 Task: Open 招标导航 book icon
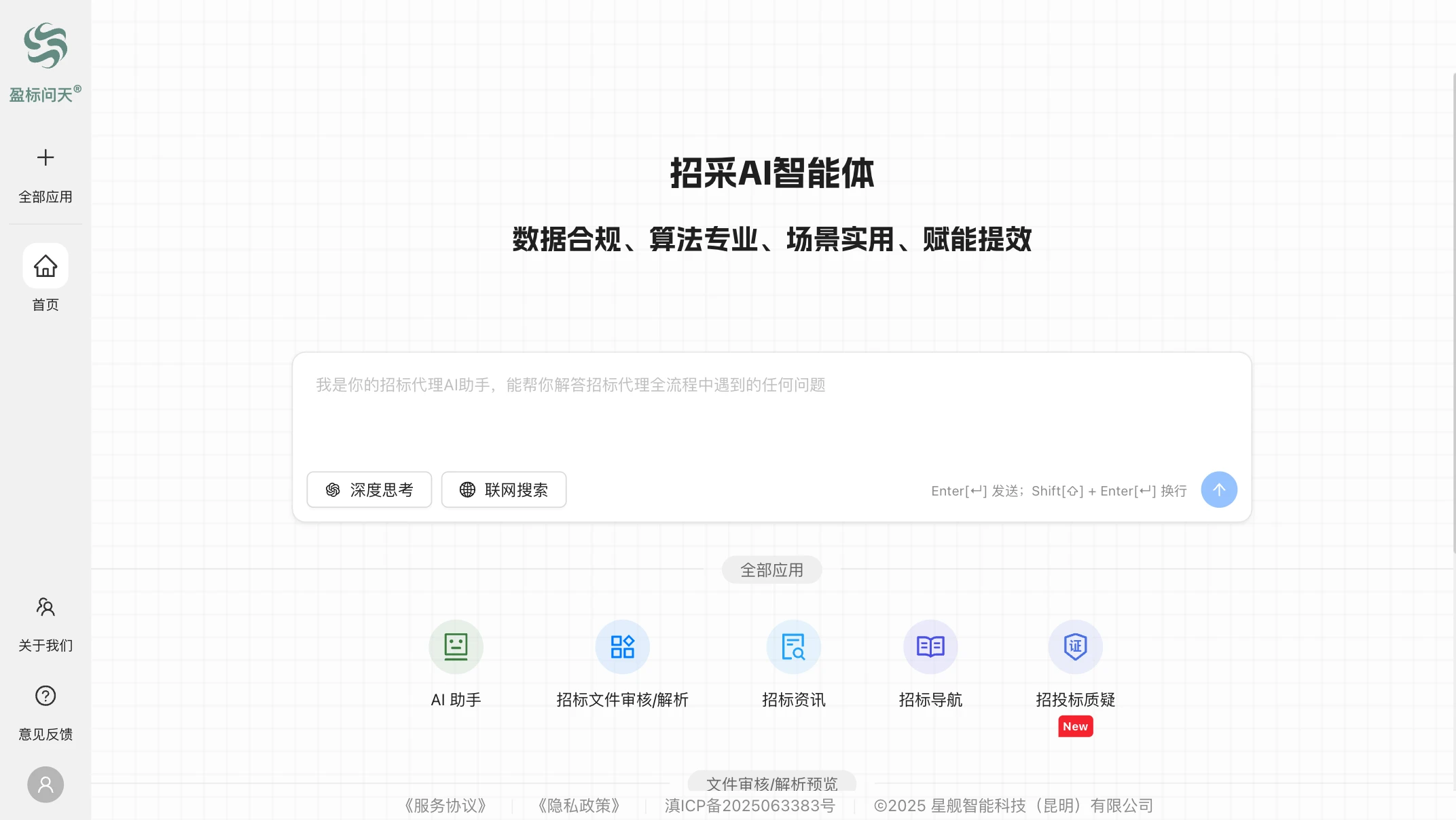[x=930, y=647]
